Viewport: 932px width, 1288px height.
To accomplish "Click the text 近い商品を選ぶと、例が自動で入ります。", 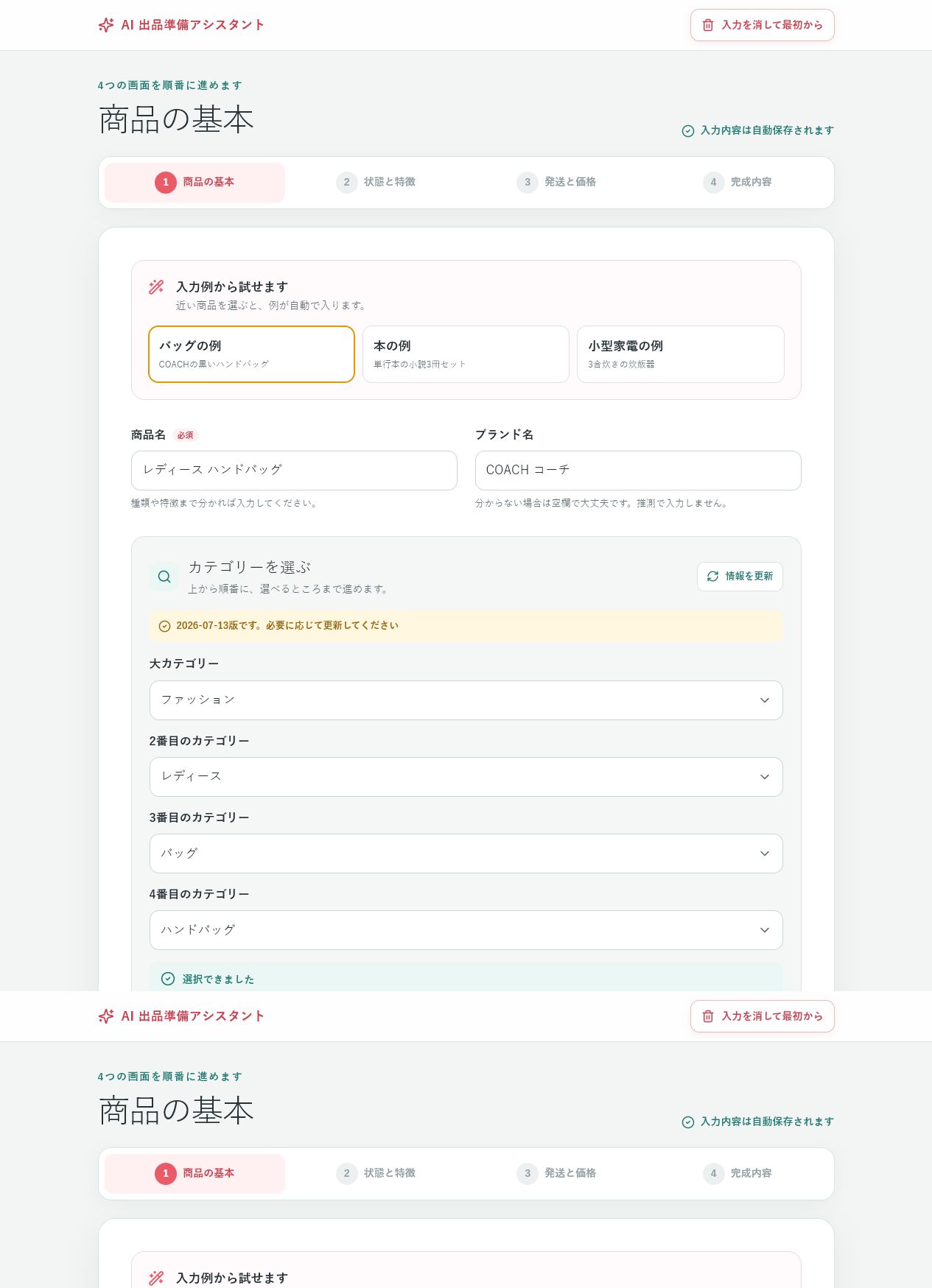I will point(272,306).
